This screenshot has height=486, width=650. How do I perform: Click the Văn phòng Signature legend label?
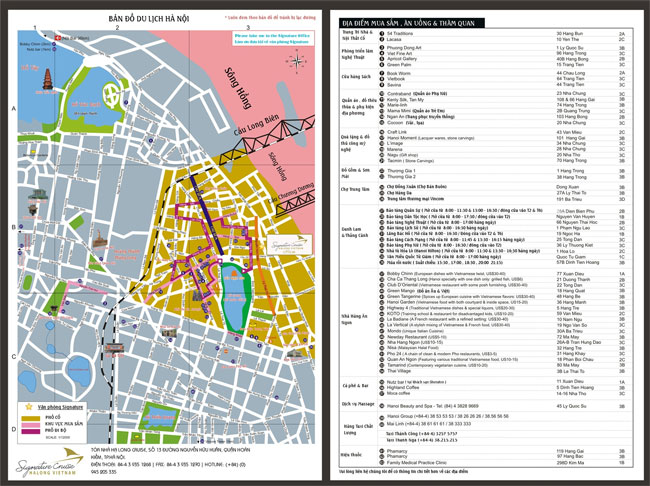point(60,407)
